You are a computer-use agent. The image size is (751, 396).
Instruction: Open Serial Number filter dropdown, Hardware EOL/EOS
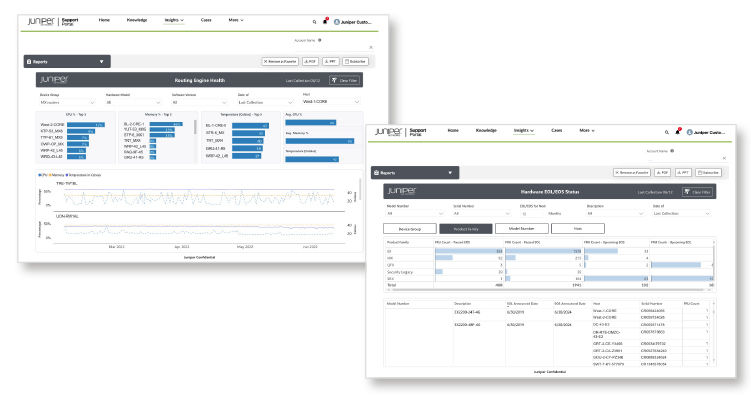click(482, 214)
